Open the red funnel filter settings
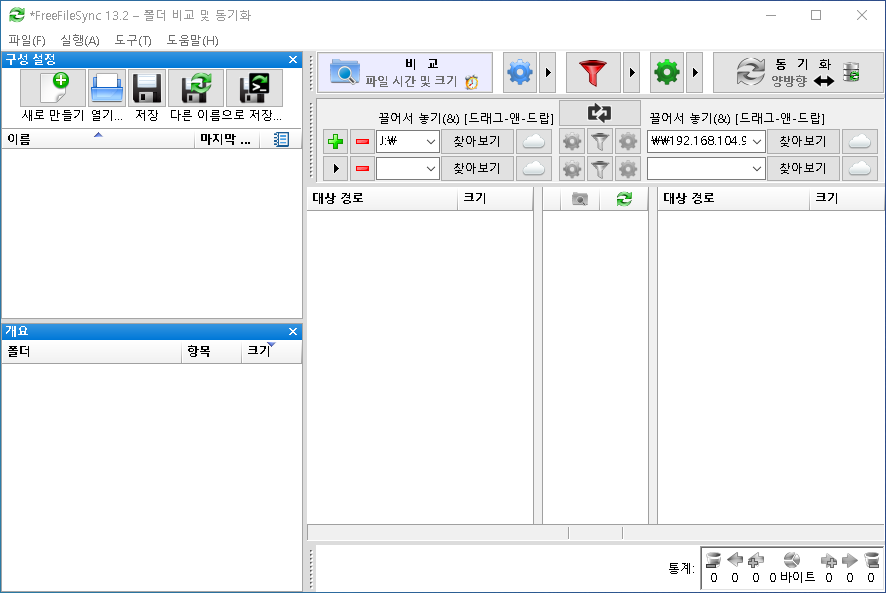This screenshot has width=886, height=593. (x=593, y=72)
